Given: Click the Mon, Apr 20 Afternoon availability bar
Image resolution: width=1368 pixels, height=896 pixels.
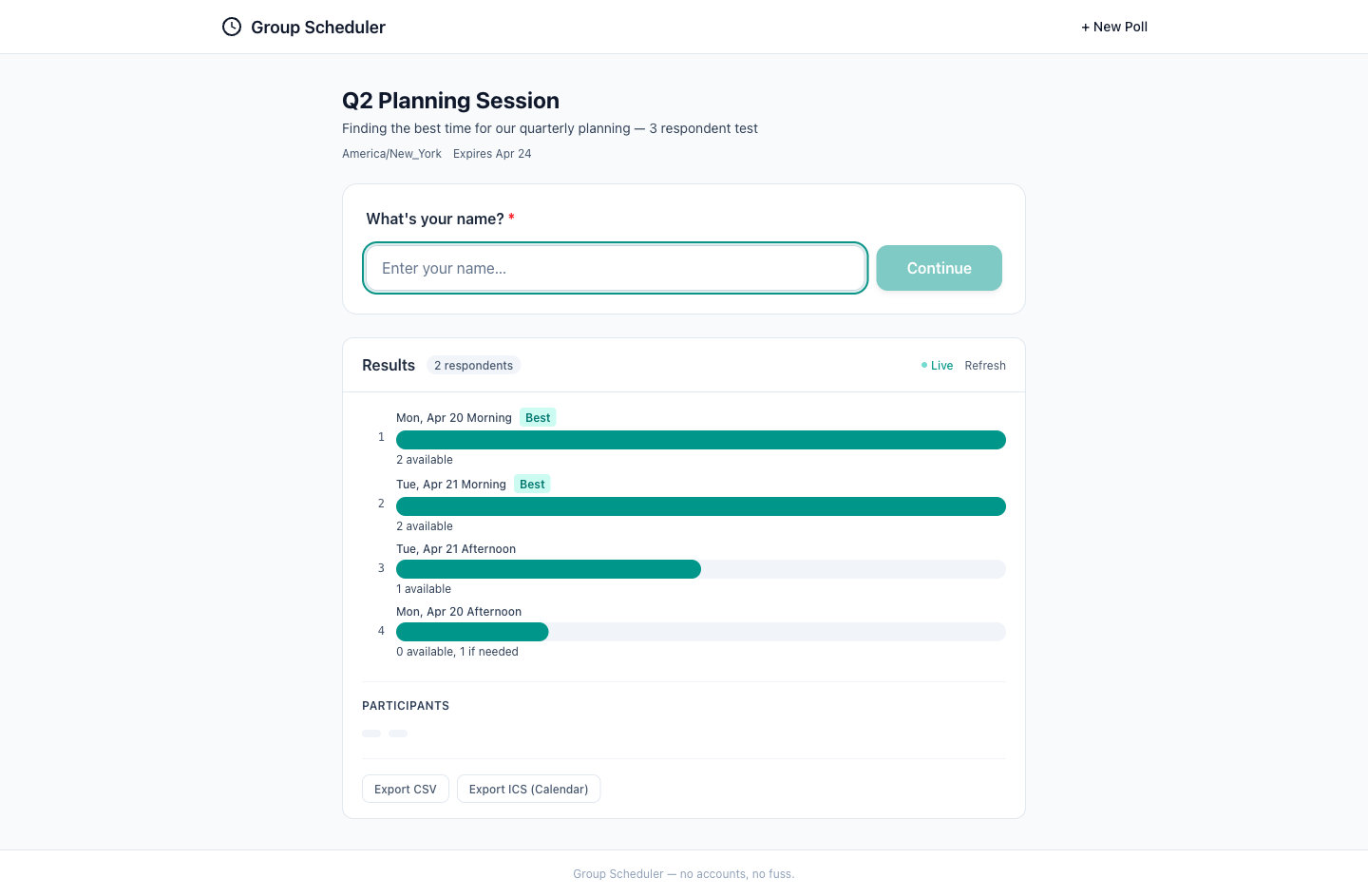Looking at the screenshot, I should pyautogui.click(x=472, y=632).
